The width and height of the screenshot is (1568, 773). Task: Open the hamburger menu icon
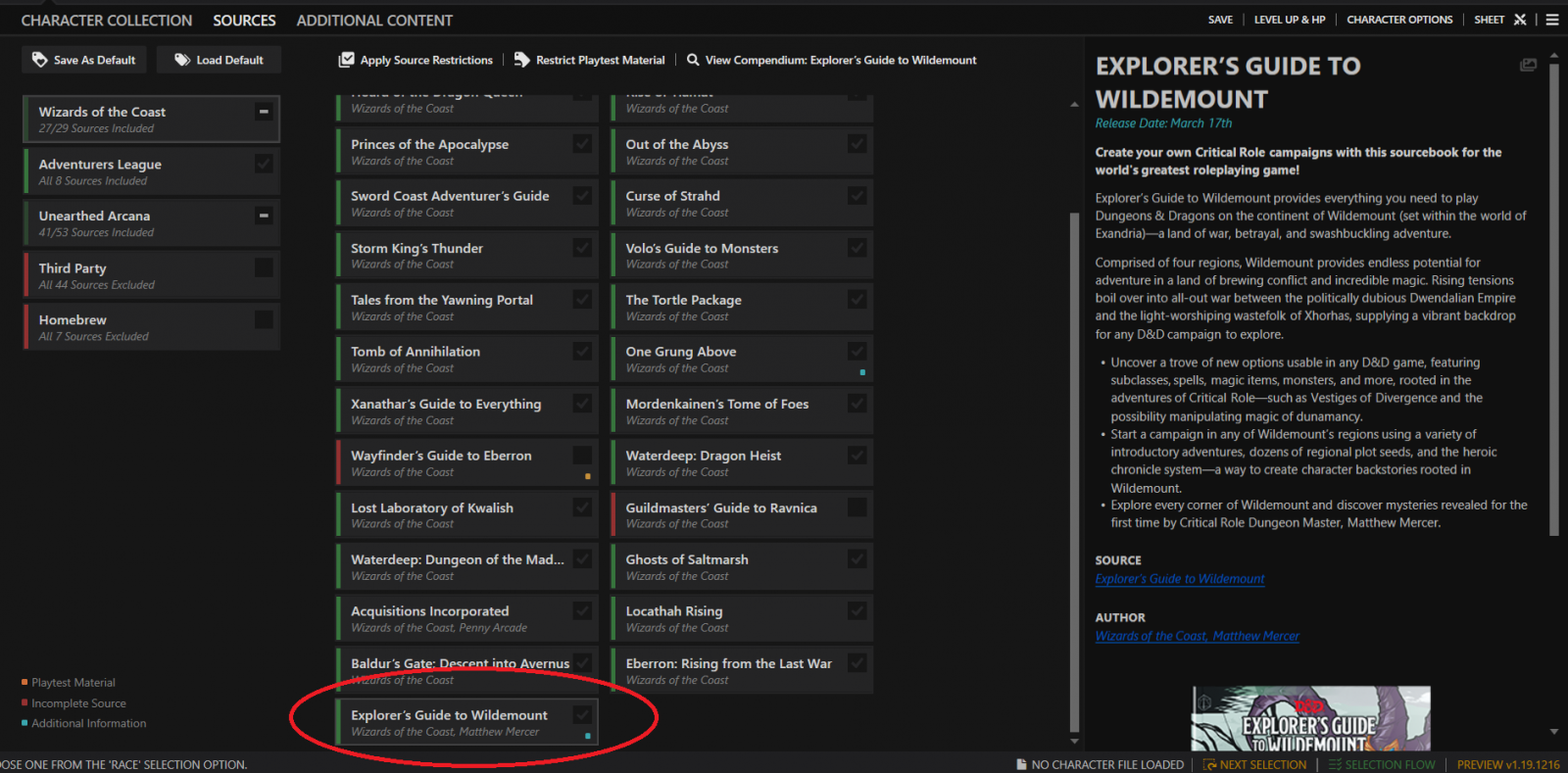point(1552,20)
